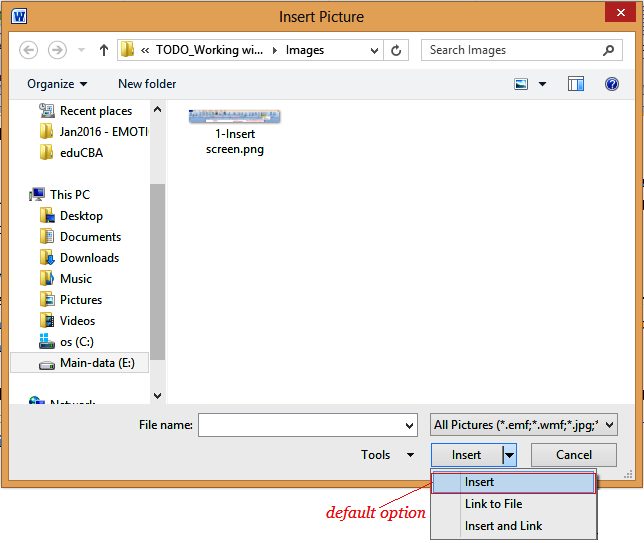The image size is (644, 543).
Task: Open the Videos folder
Action: tap(67, 320)
